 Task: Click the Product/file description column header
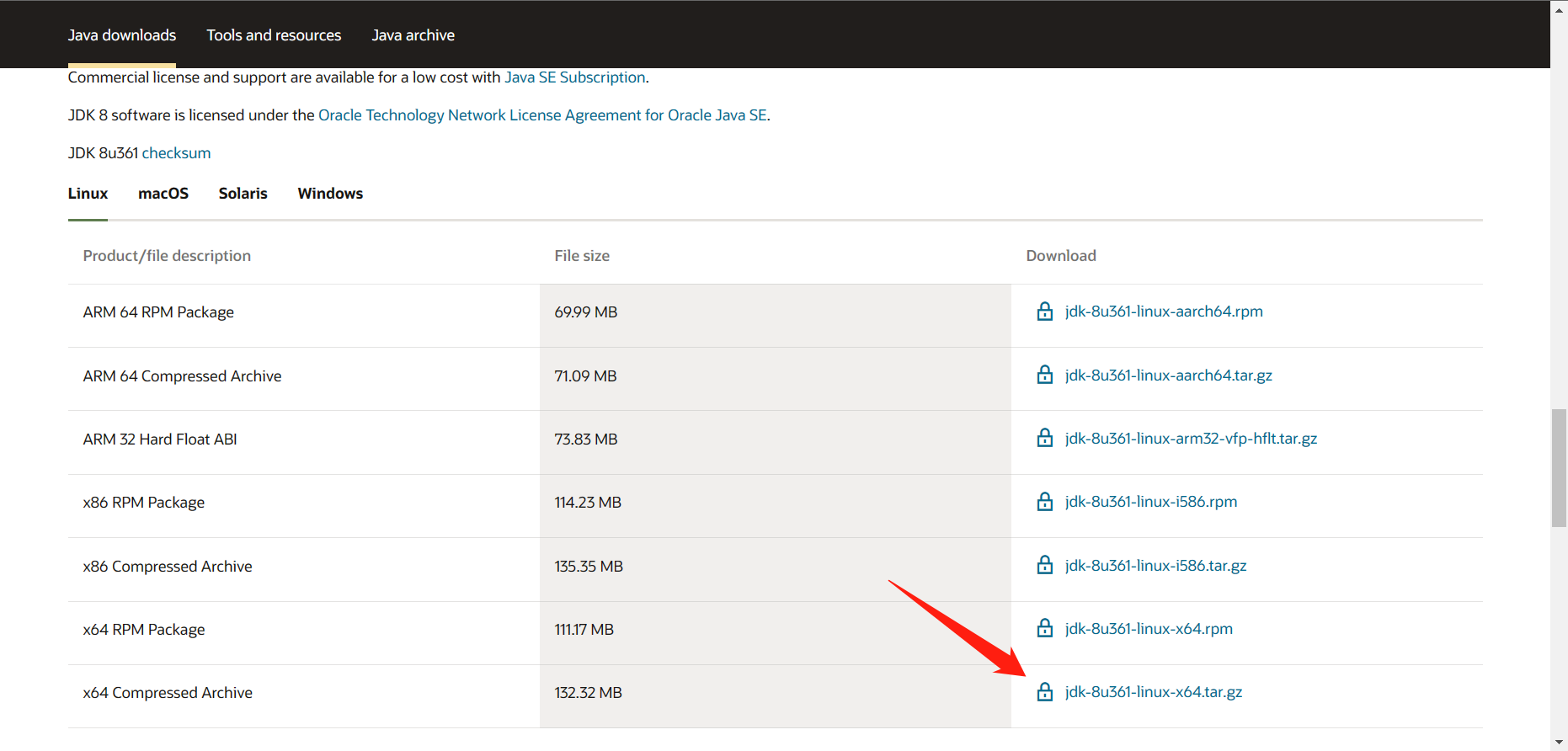[167, 256]
